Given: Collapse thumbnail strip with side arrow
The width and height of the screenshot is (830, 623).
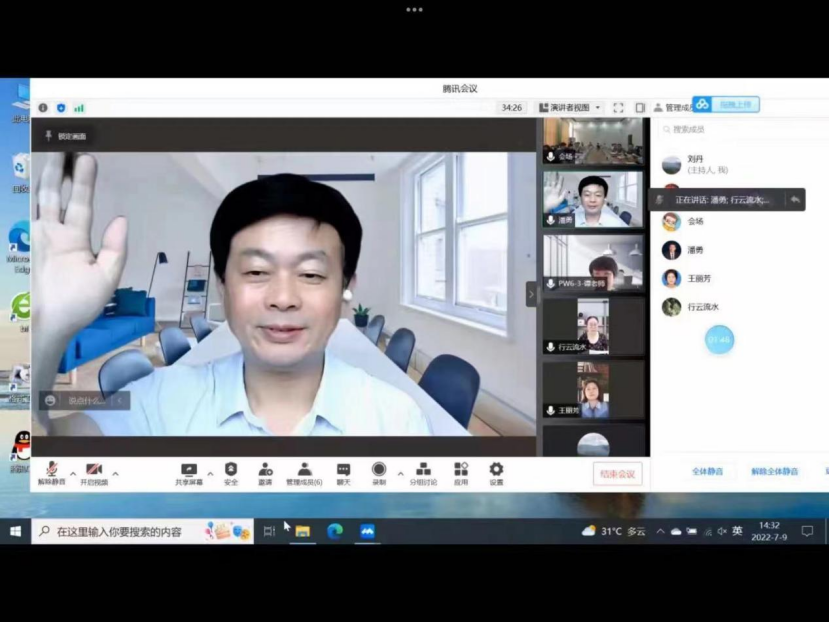Looking at the screenshot, I should click(x=532, y=293).
